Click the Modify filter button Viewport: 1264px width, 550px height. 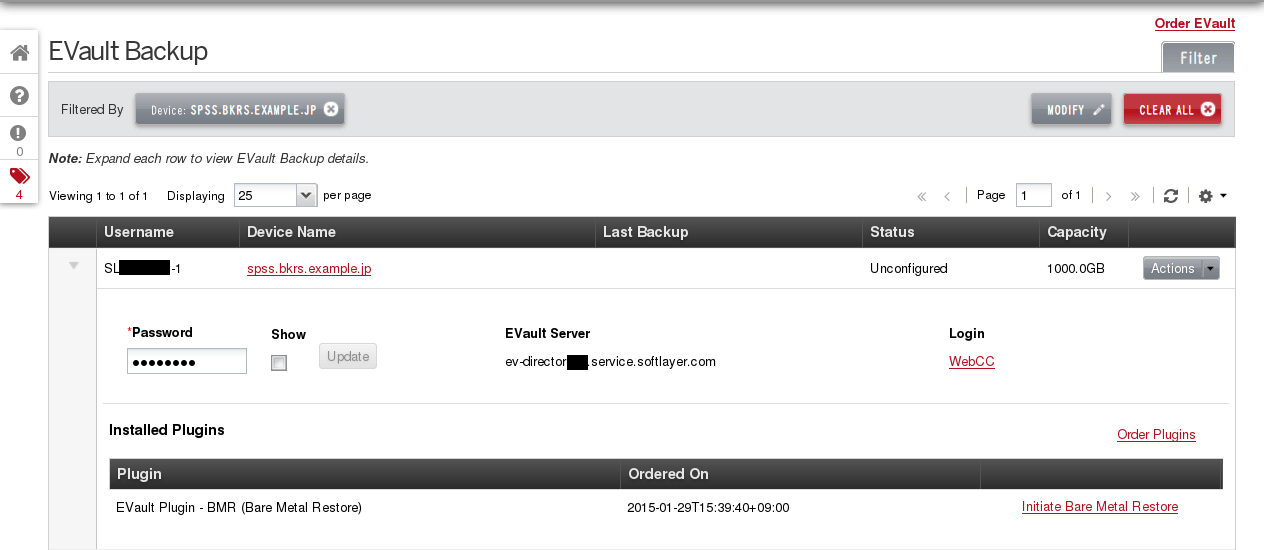tap(1071, 110)
